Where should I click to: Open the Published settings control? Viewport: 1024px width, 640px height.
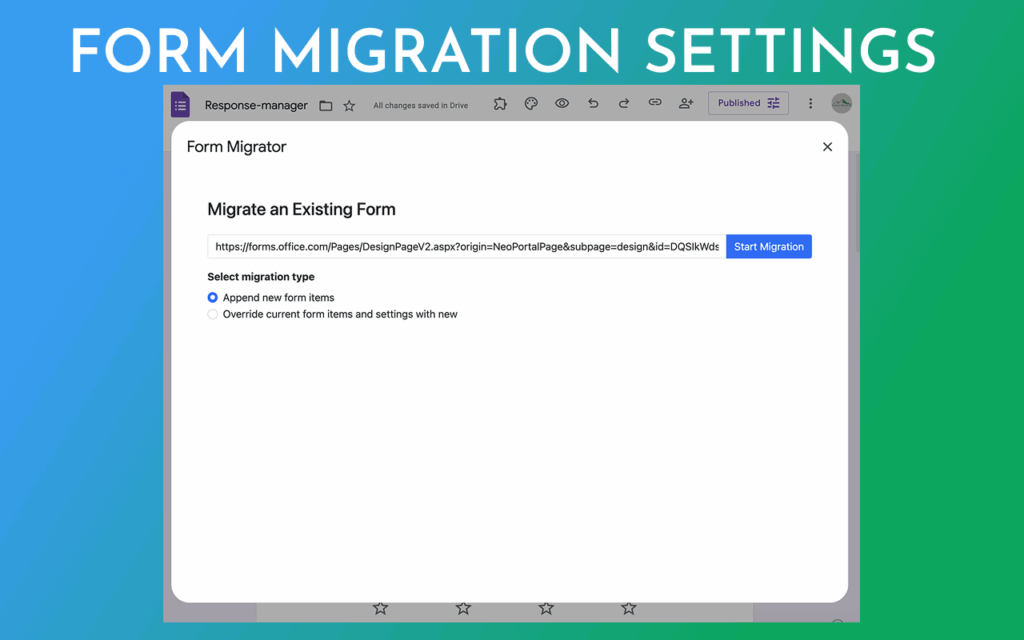click(x=748, y=103)
